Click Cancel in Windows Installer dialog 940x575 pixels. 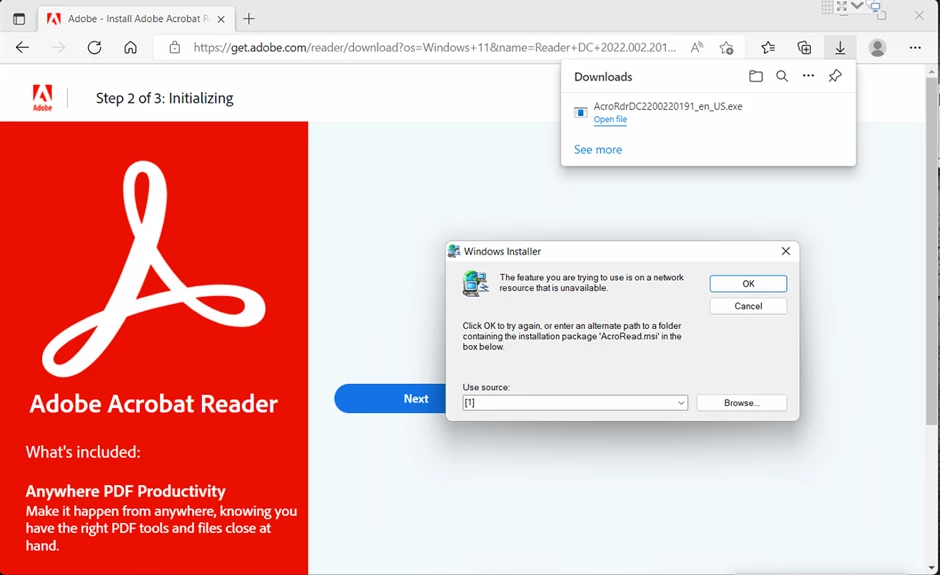(x=748, y=306)
